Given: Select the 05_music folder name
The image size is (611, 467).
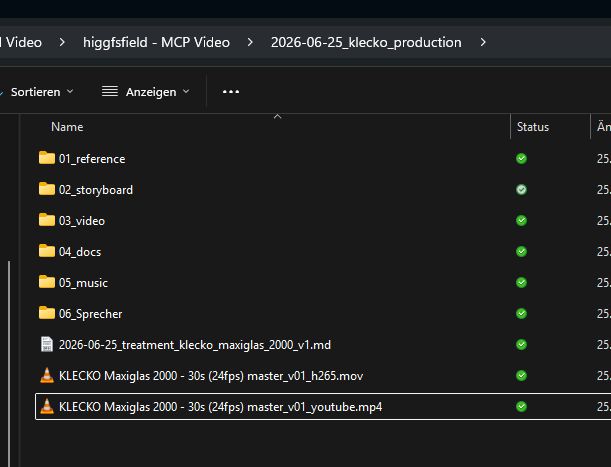Looking at the screenshot, I should click(83, 283).
